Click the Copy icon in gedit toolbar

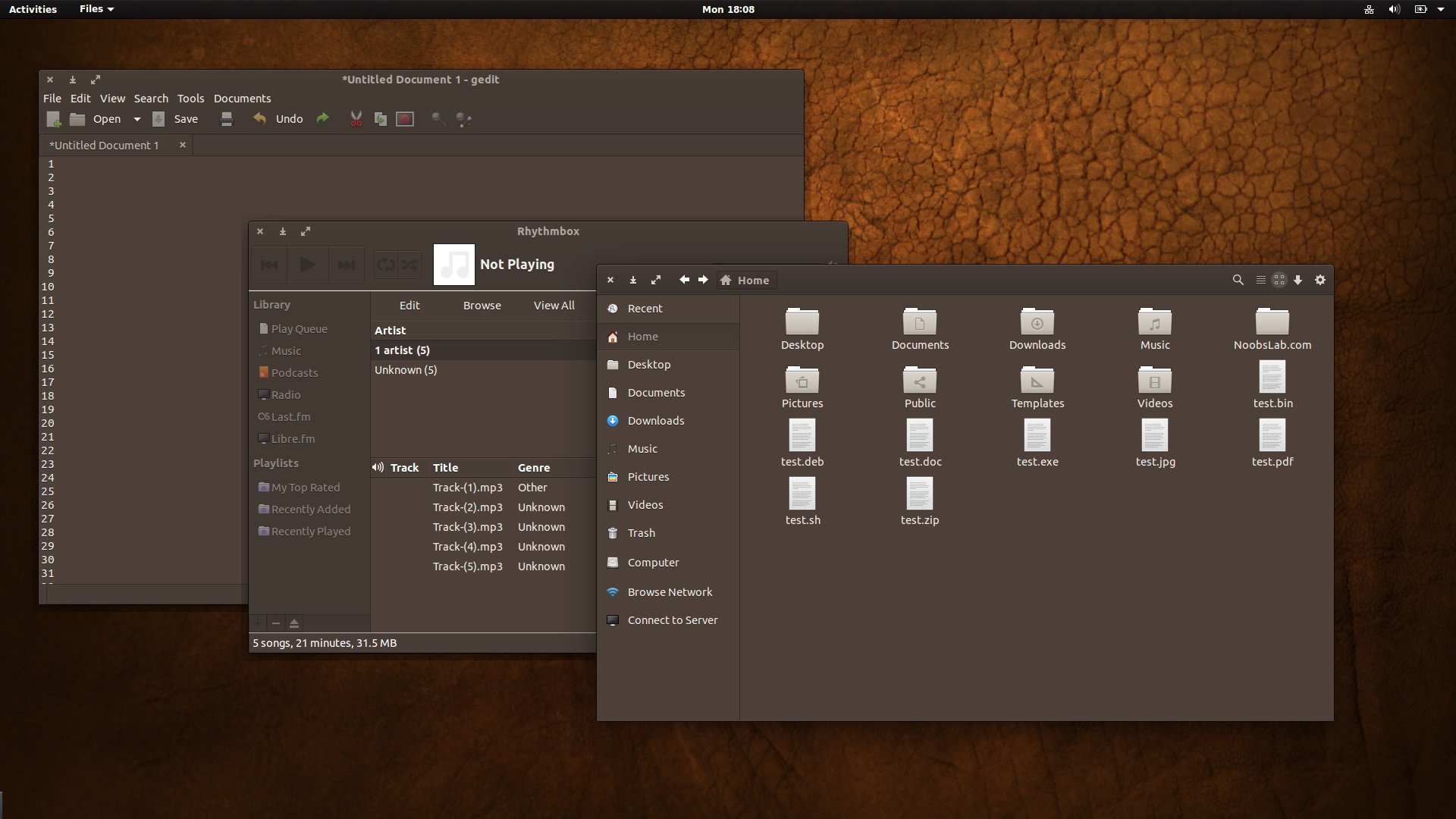[x=381, y=119]
